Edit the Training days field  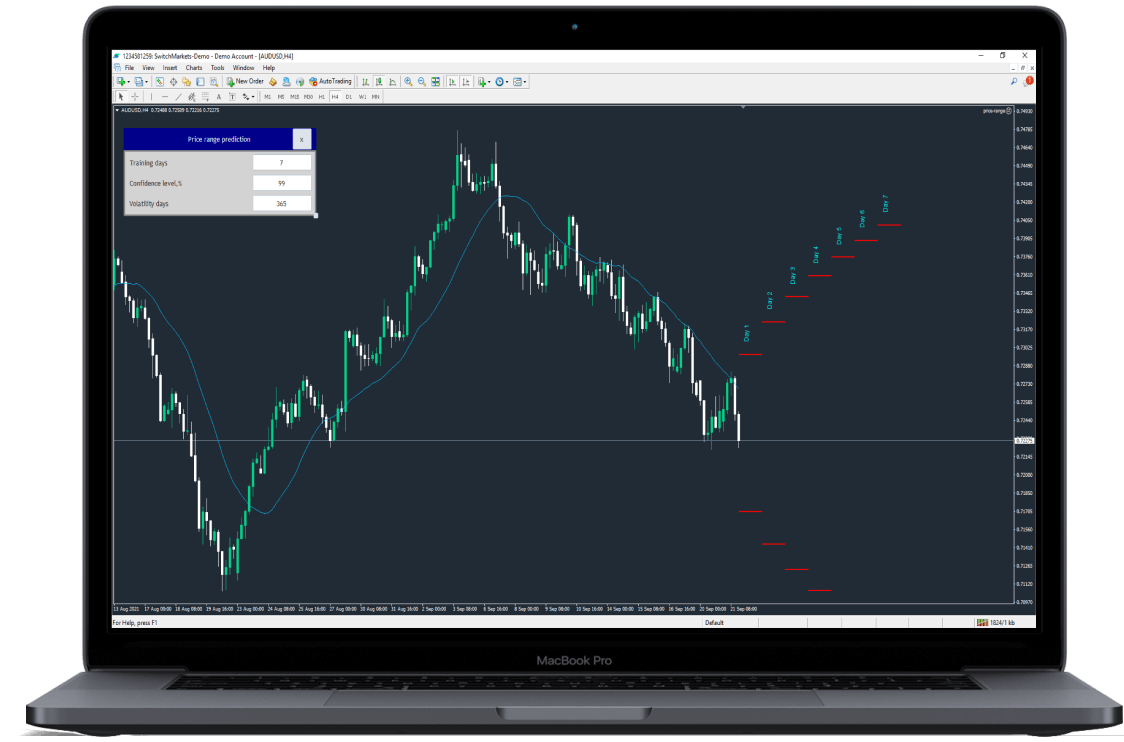[x=282, y=163]
